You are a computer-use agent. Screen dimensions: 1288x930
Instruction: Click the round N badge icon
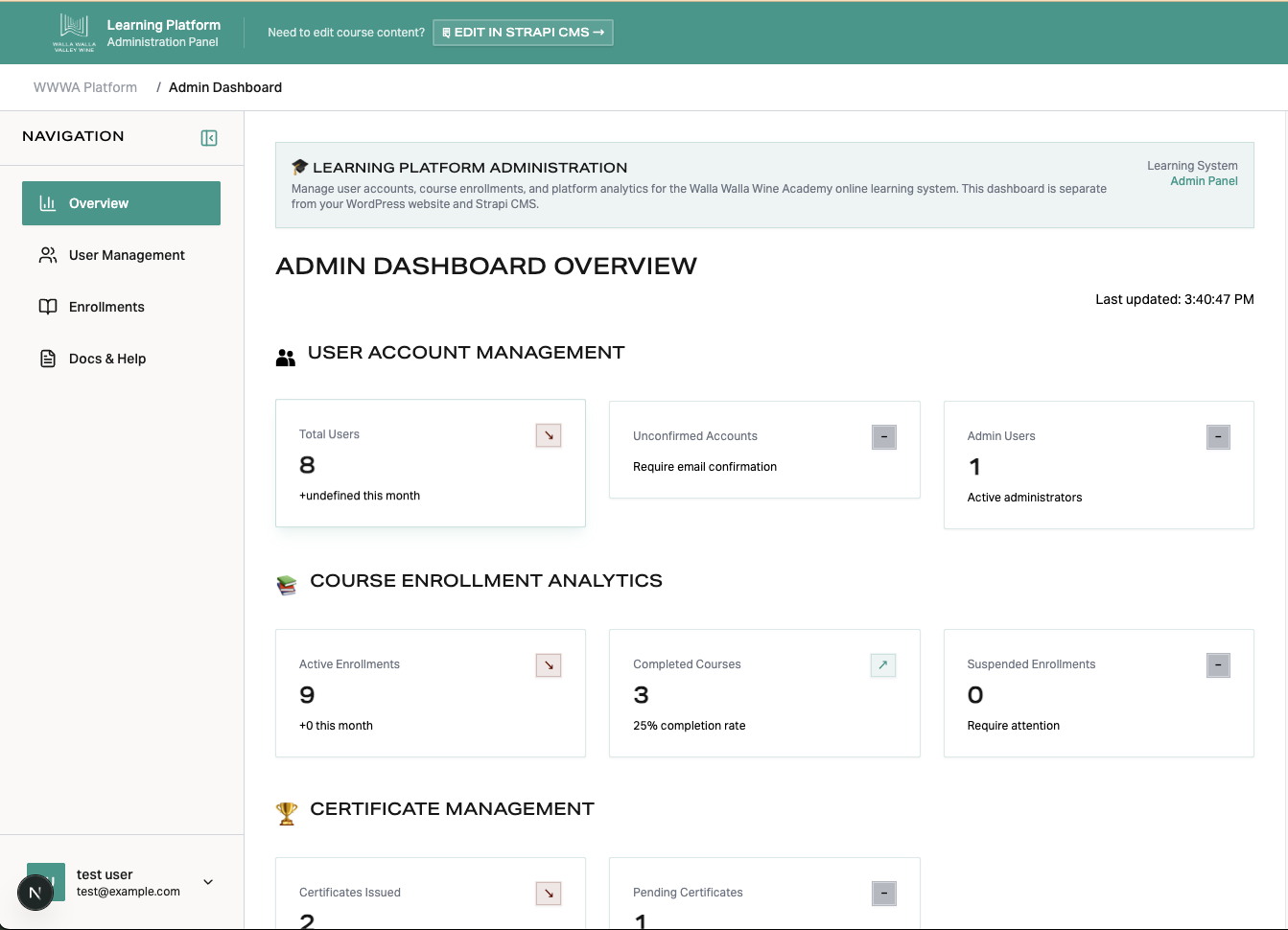(35, 893)
